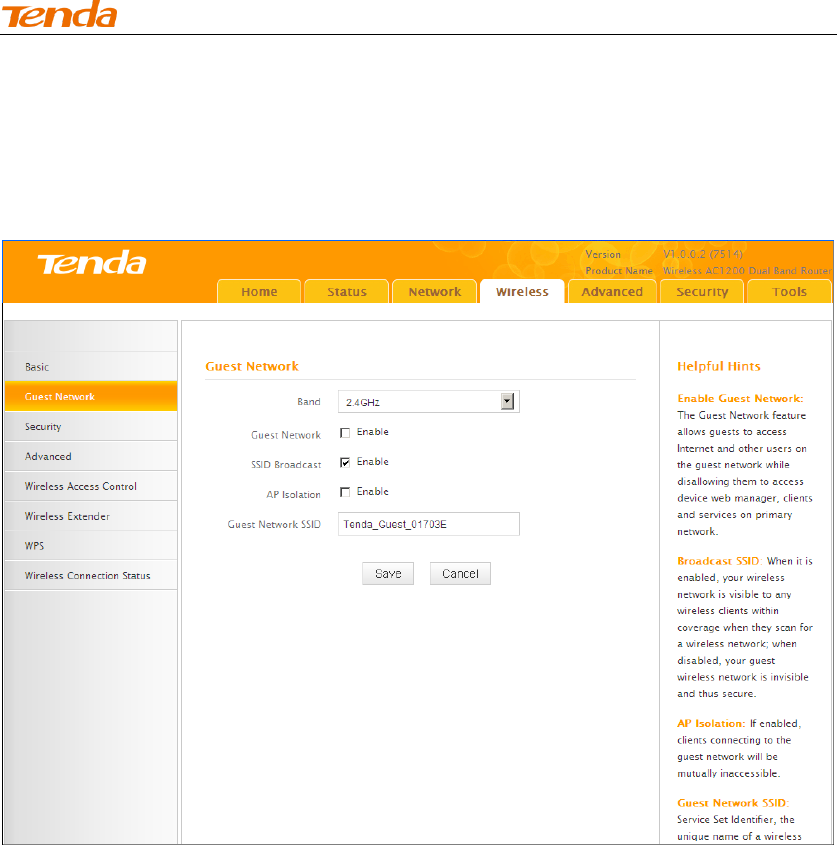Open Basic in the sidebar

[91, 367]
